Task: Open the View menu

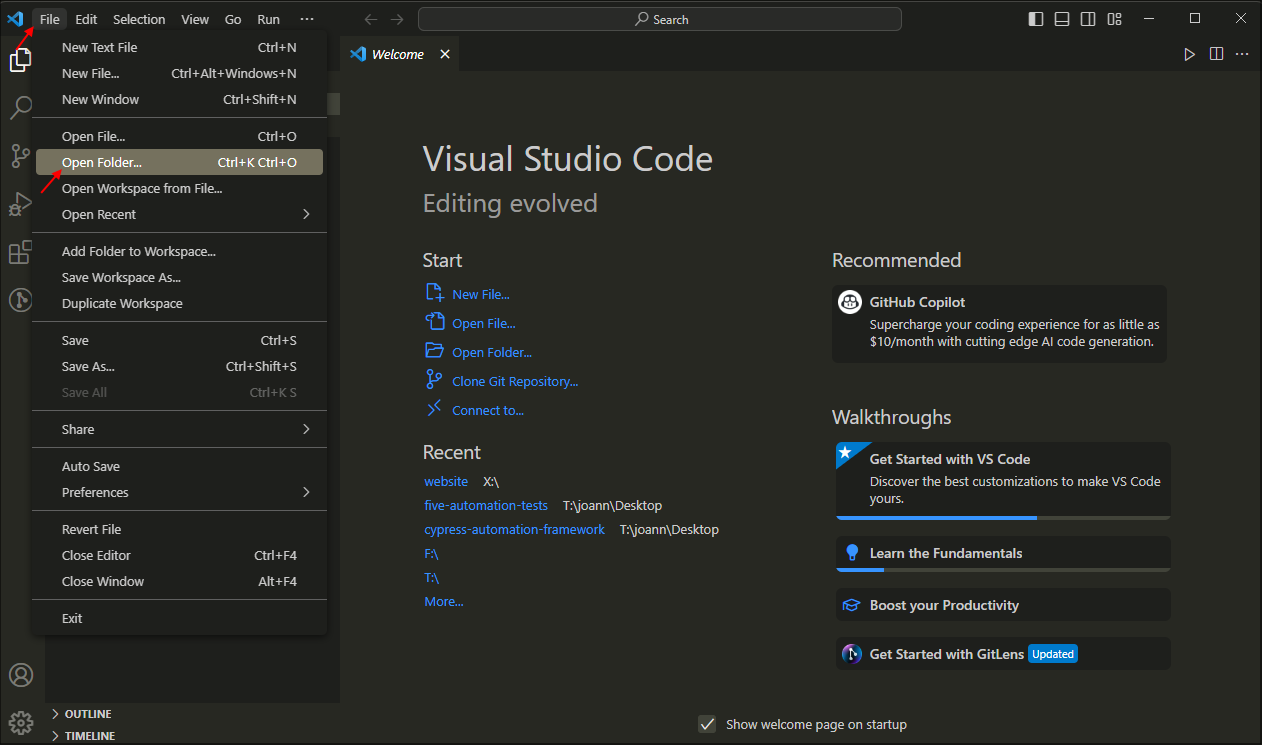Action: 195,19
